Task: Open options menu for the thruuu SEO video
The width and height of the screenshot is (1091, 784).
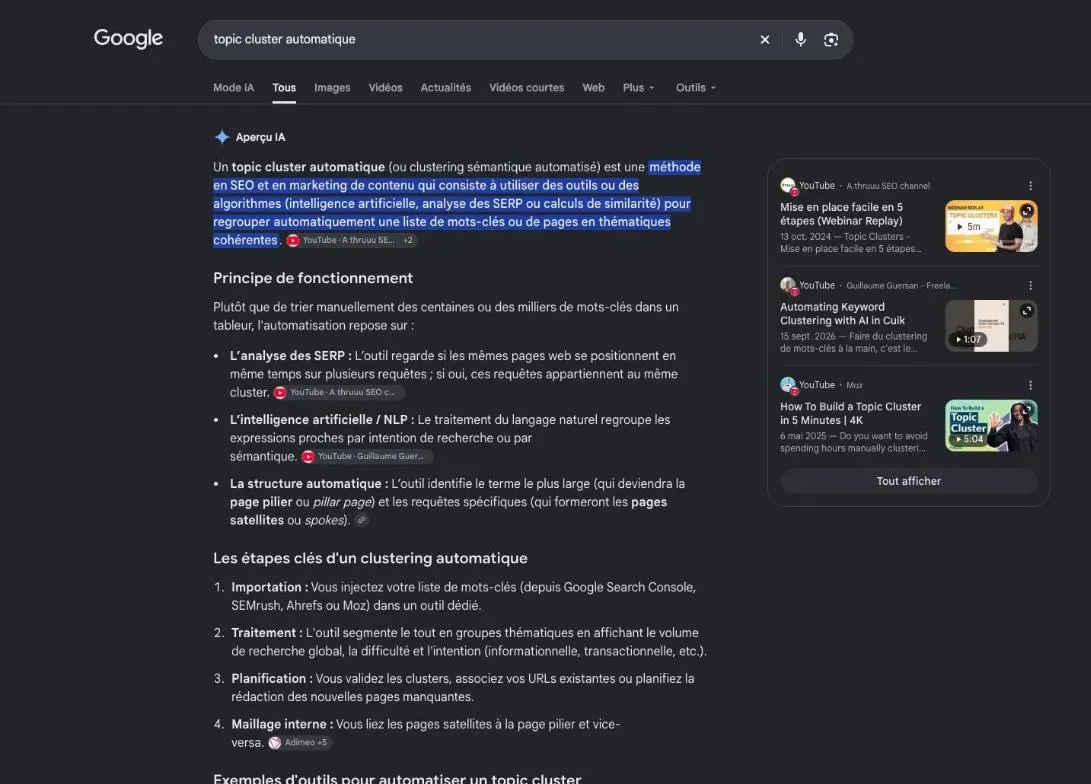Action: 1030,186
